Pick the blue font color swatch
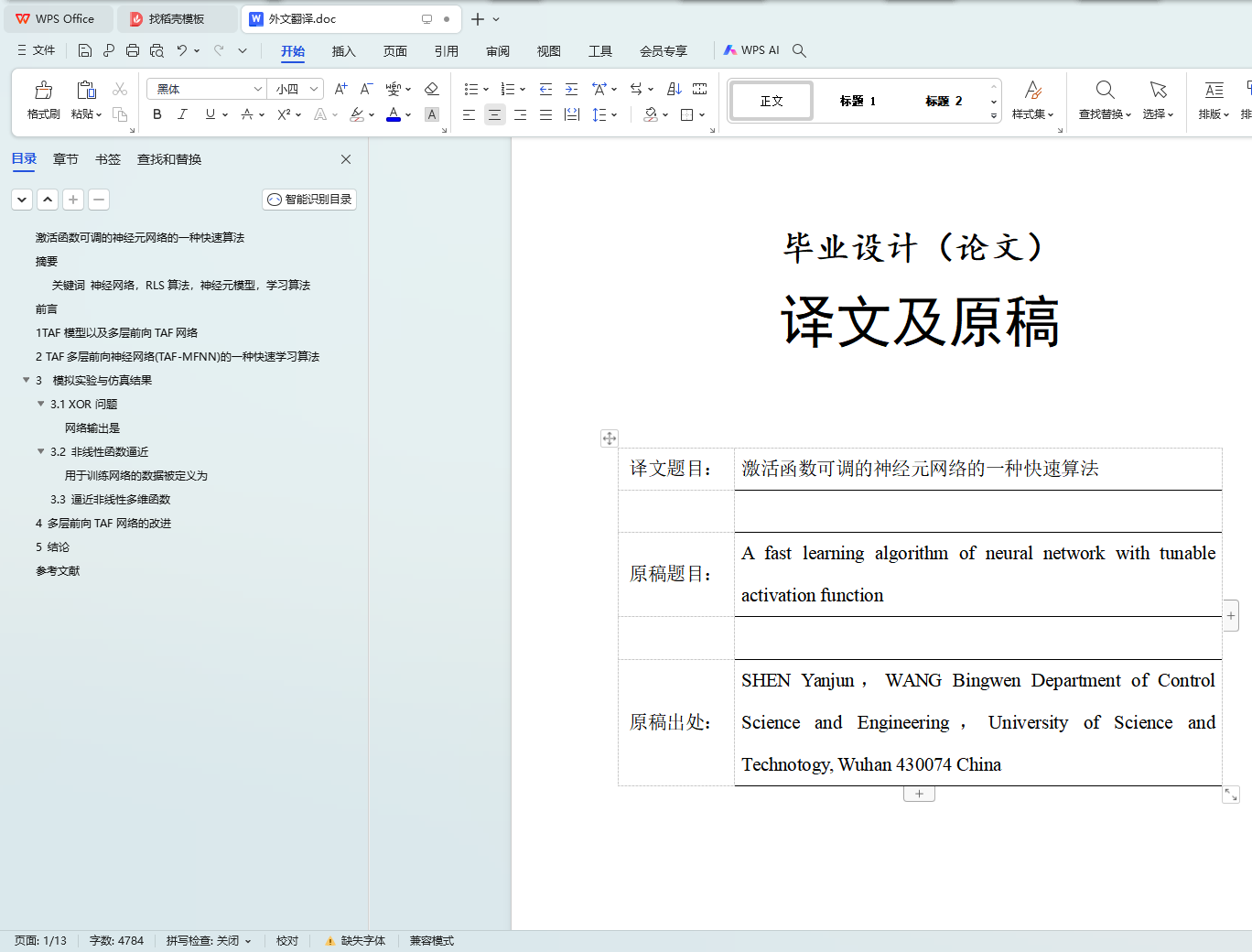The width and height of the screenshot is (1252, 952). click(394, 114)
